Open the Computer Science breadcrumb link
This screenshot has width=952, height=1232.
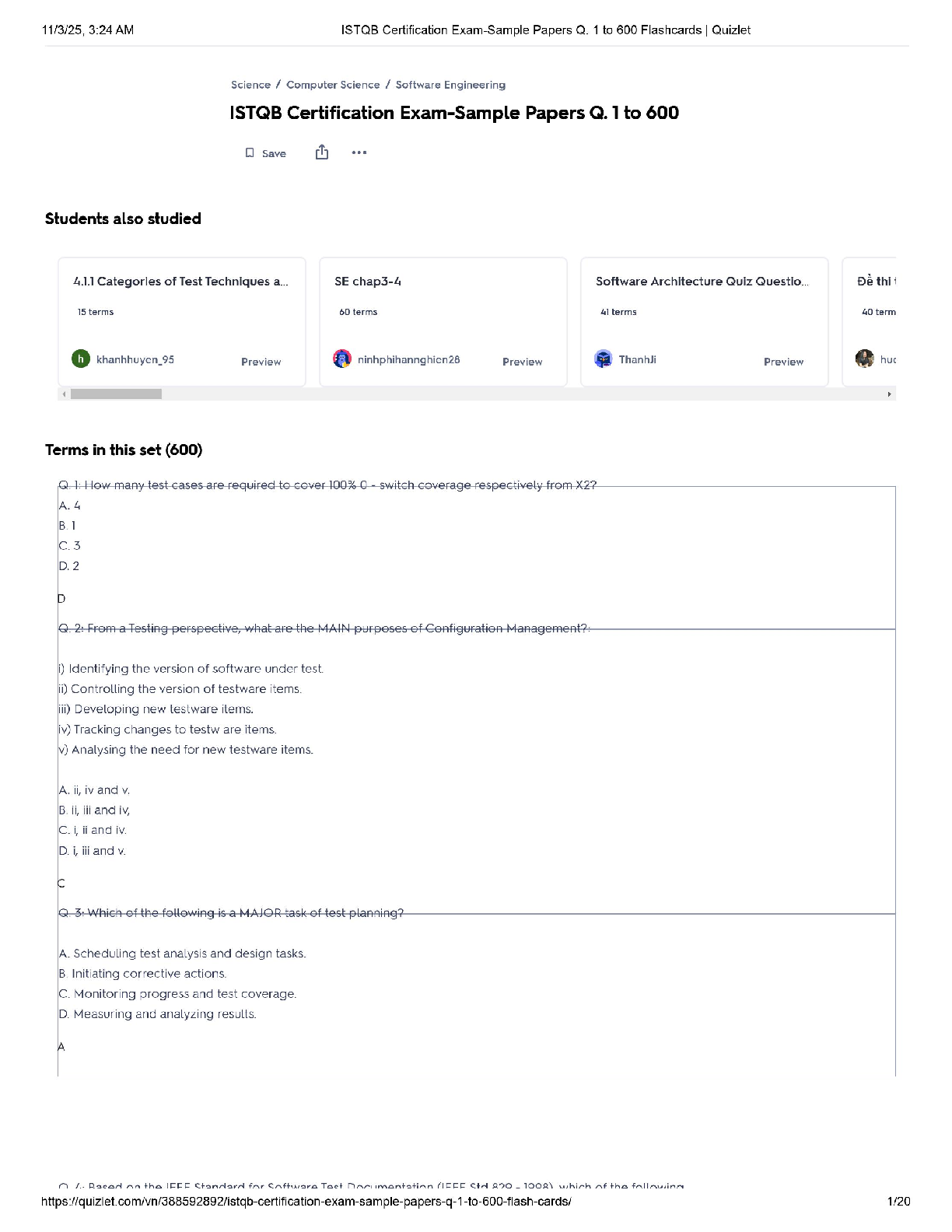tap(333, 85)
